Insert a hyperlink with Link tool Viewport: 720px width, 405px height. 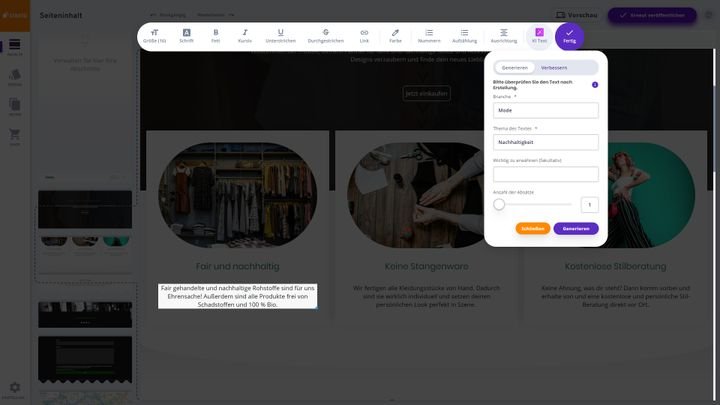(x=364, y=36)
